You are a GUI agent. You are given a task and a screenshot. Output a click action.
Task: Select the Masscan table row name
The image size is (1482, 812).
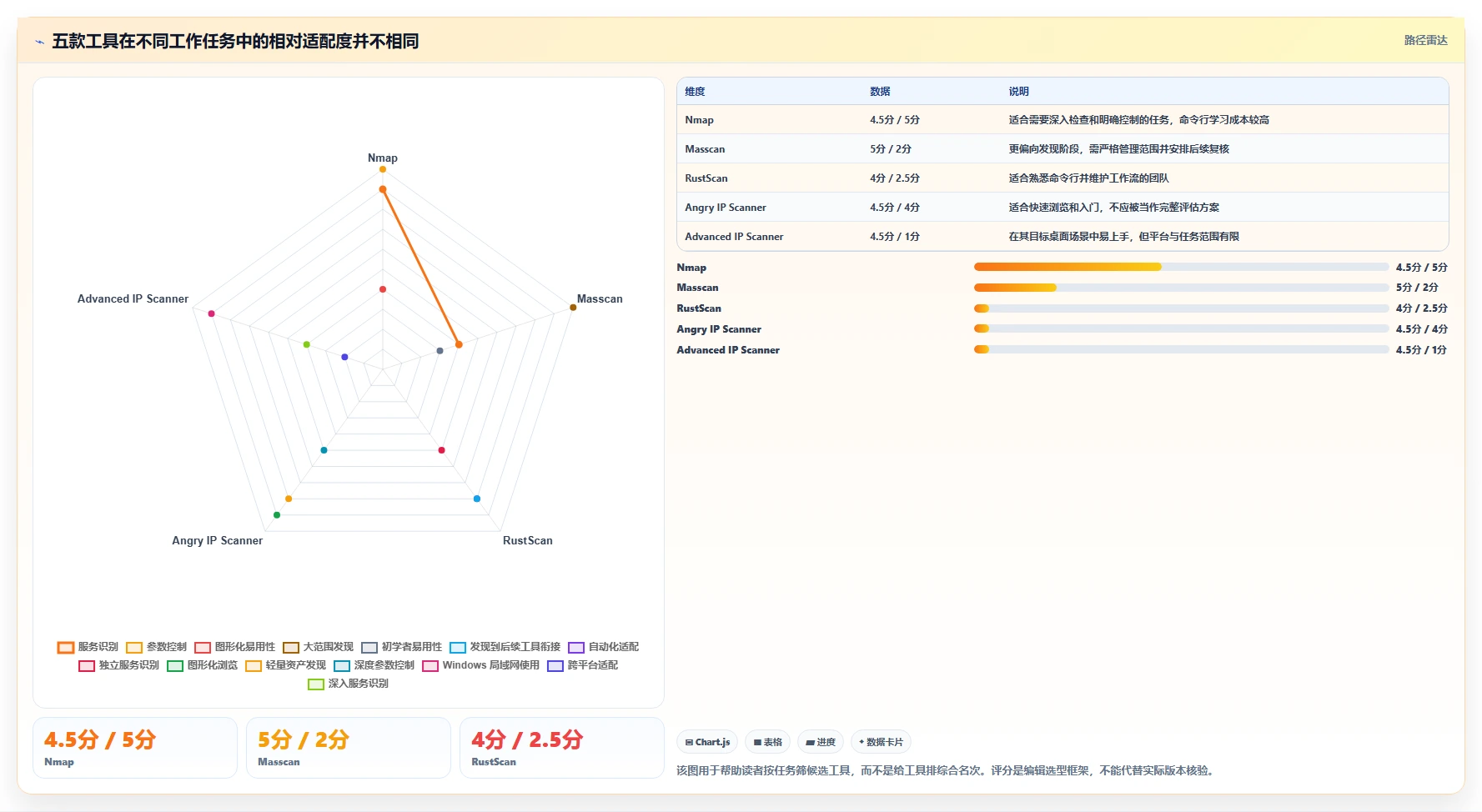tap(705, 149)
